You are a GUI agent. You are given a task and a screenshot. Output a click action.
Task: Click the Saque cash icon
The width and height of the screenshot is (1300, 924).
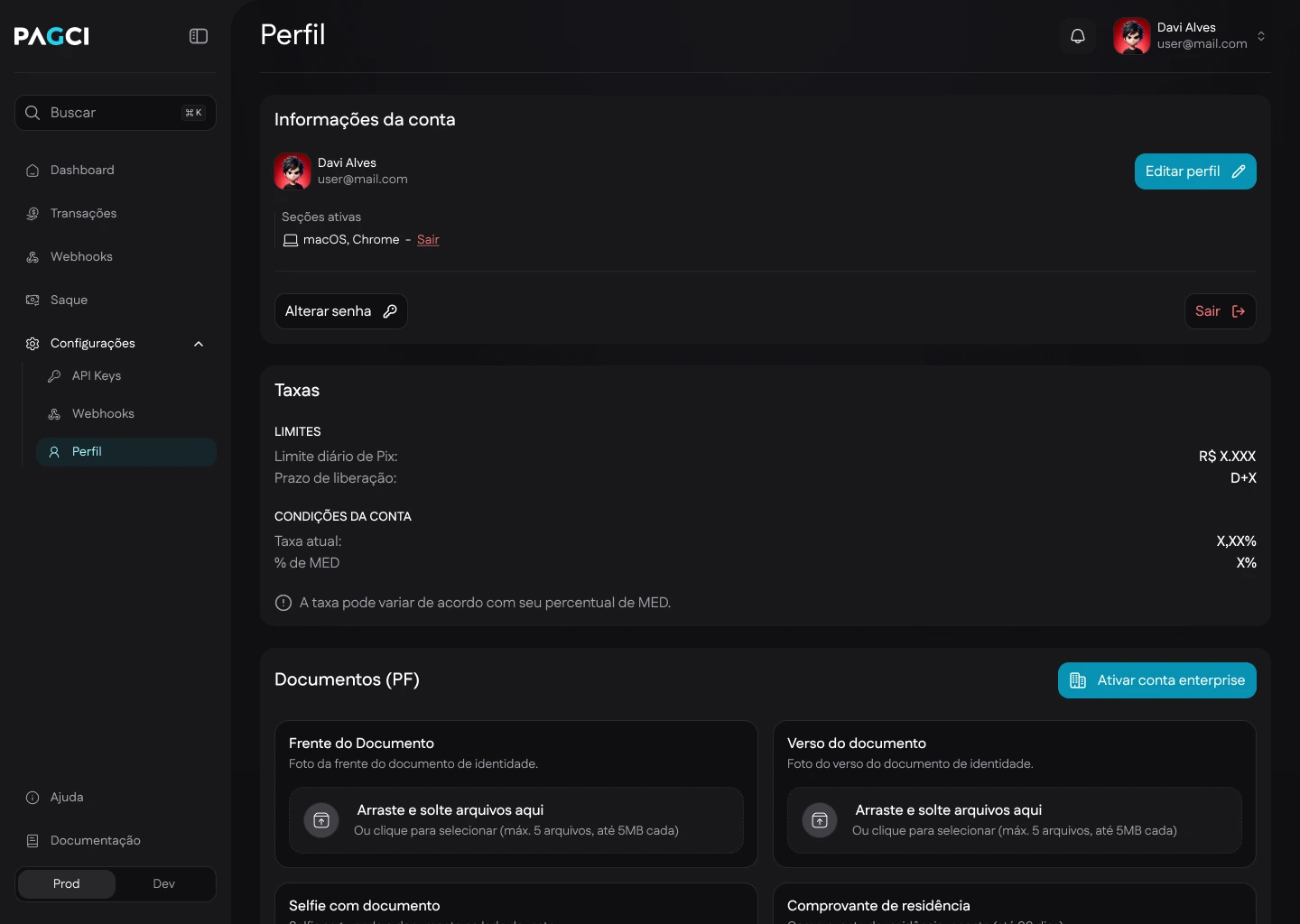point(32,300)
